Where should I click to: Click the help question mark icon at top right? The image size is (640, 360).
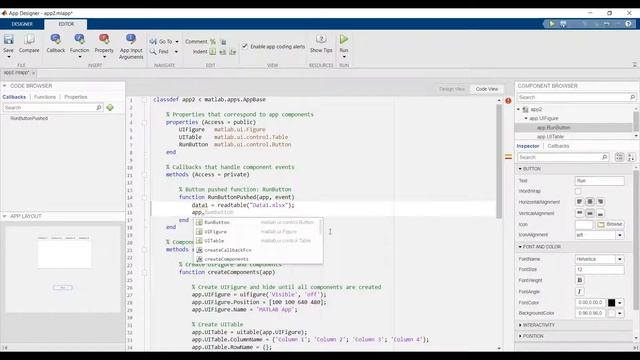(628, 24)
